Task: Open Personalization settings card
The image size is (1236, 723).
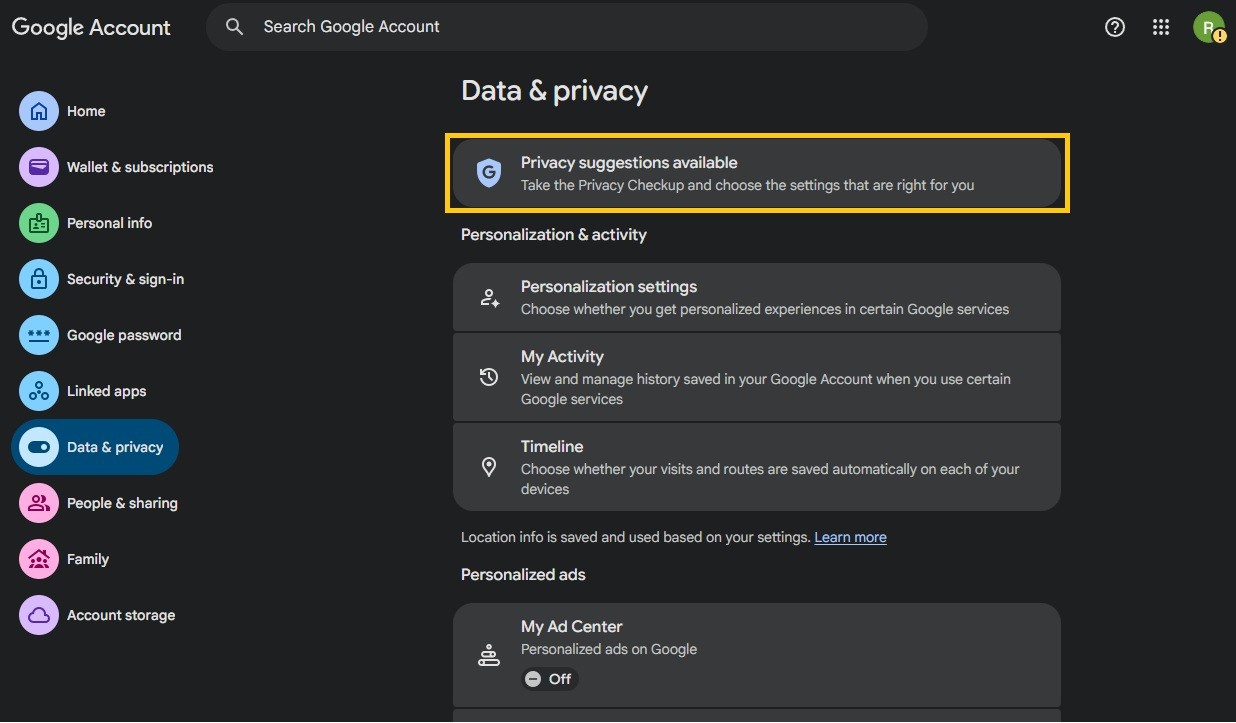Action: pyautogui.click(x=757, y=297)
